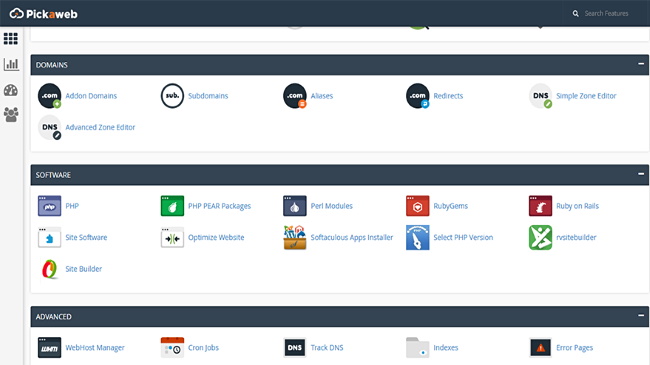650x365 pixels.
Task: Click the PHP icon
Action: click(x=49, y=206)
